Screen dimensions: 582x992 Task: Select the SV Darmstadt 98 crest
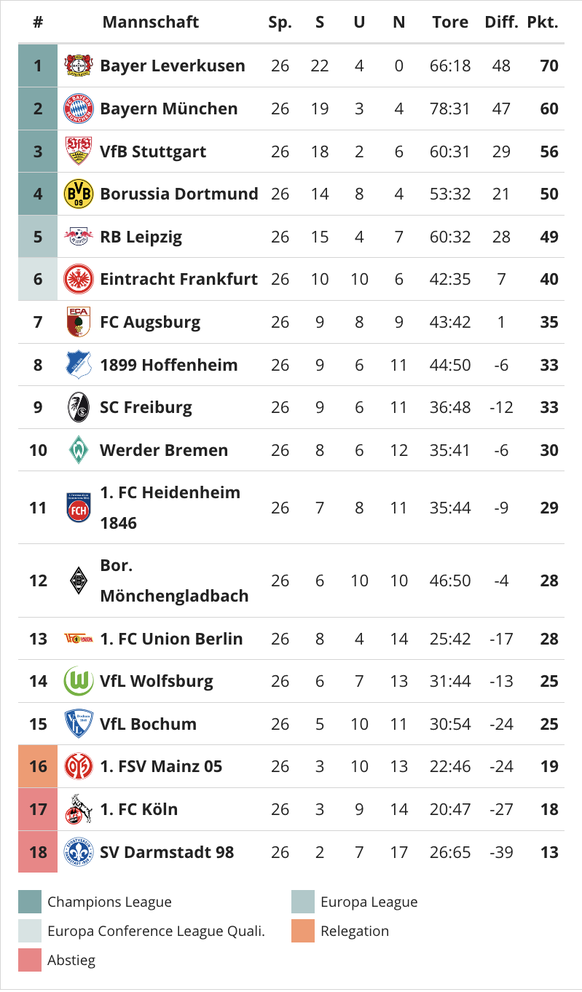pos(78,852)
